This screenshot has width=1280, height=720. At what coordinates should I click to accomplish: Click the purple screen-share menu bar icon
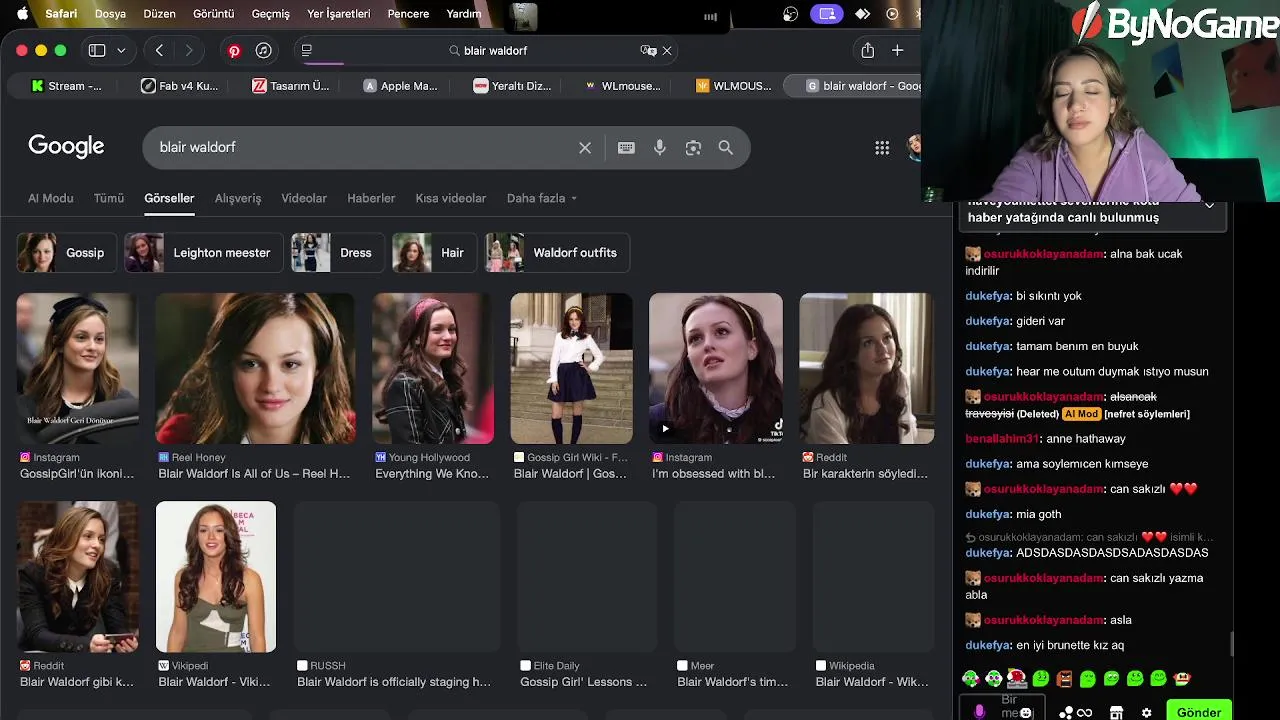[x=826, y=14]
